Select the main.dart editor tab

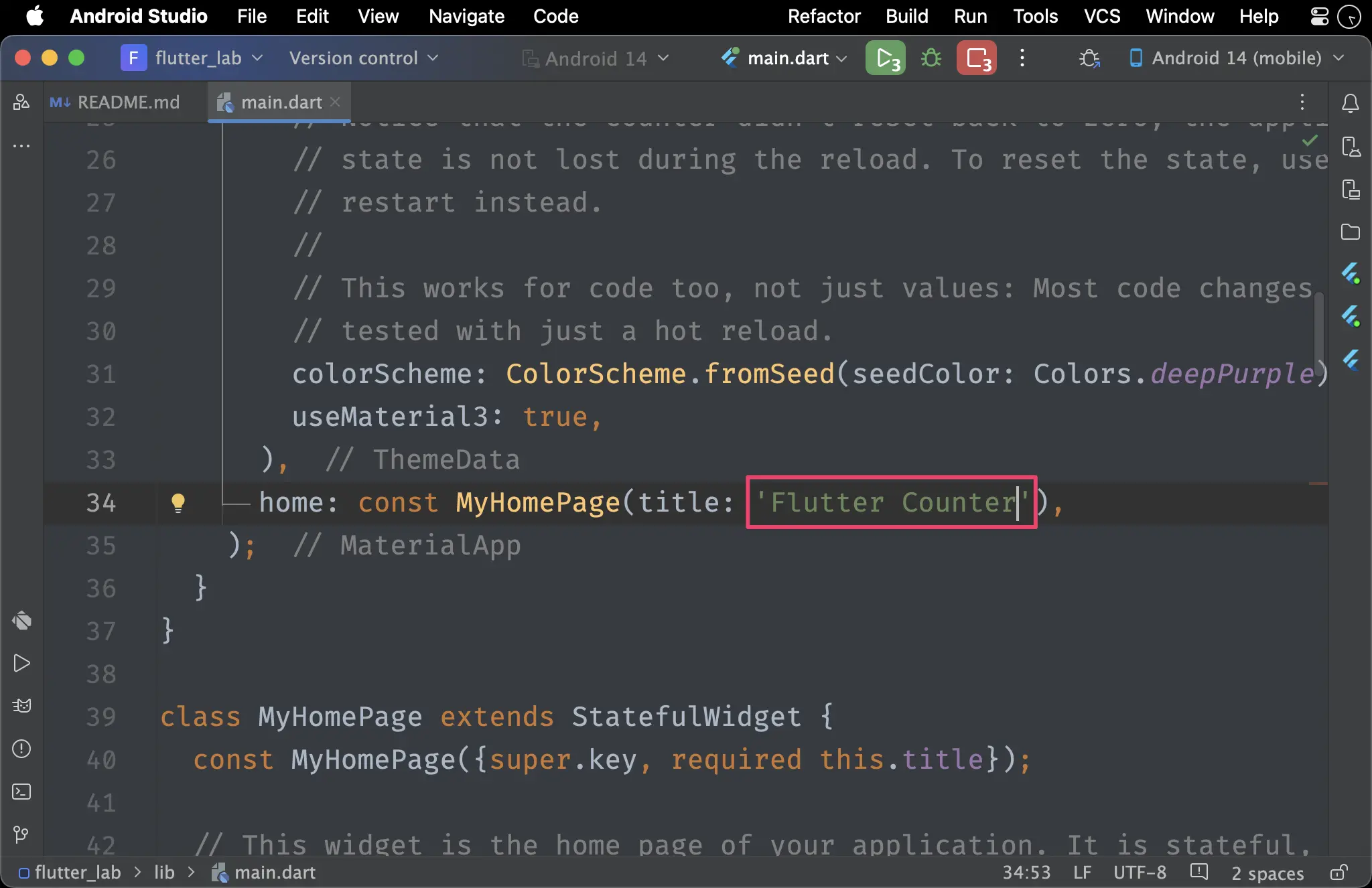tap(280, 102)
